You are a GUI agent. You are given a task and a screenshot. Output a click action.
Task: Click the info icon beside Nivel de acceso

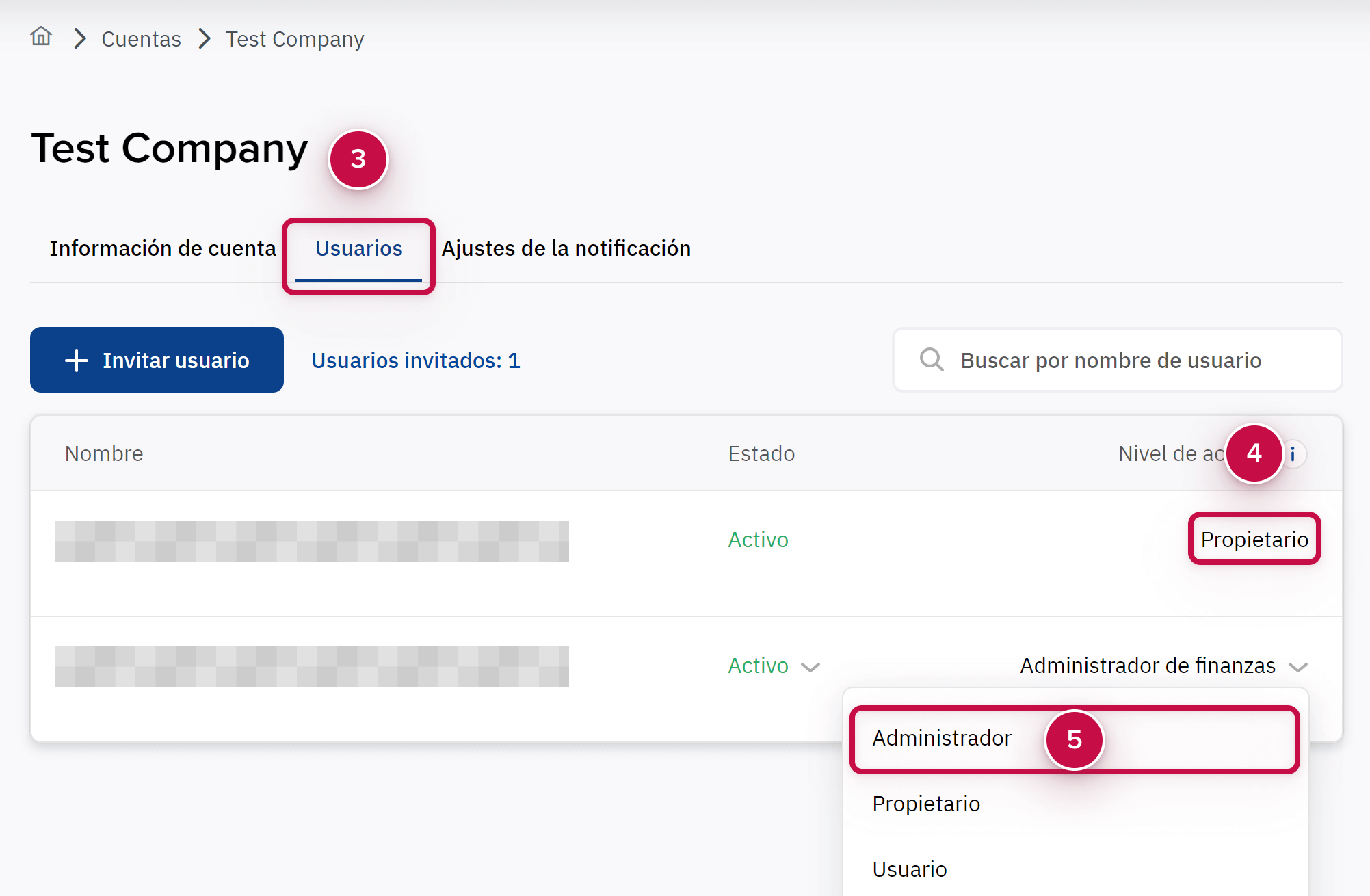[x=1293, y=454]
